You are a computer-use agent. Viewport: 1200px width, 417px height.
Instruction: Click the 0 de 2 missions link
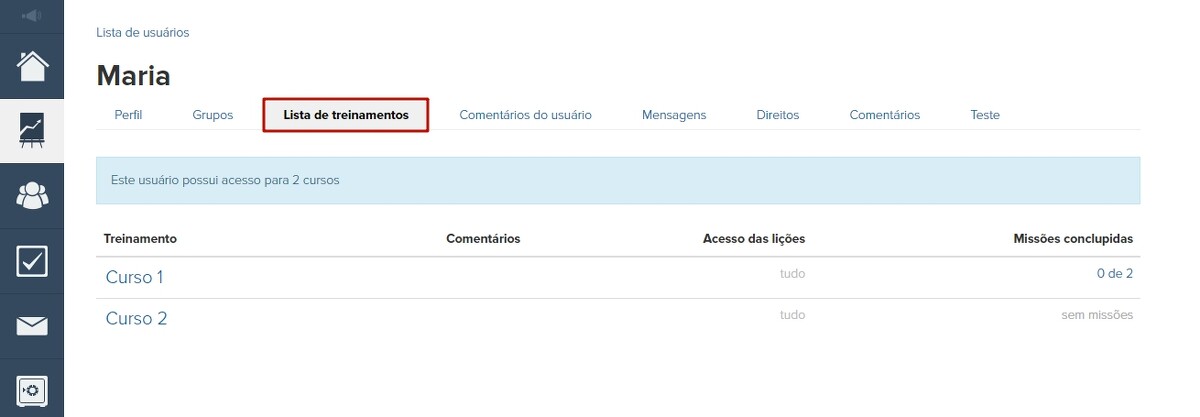(1114, 274)
